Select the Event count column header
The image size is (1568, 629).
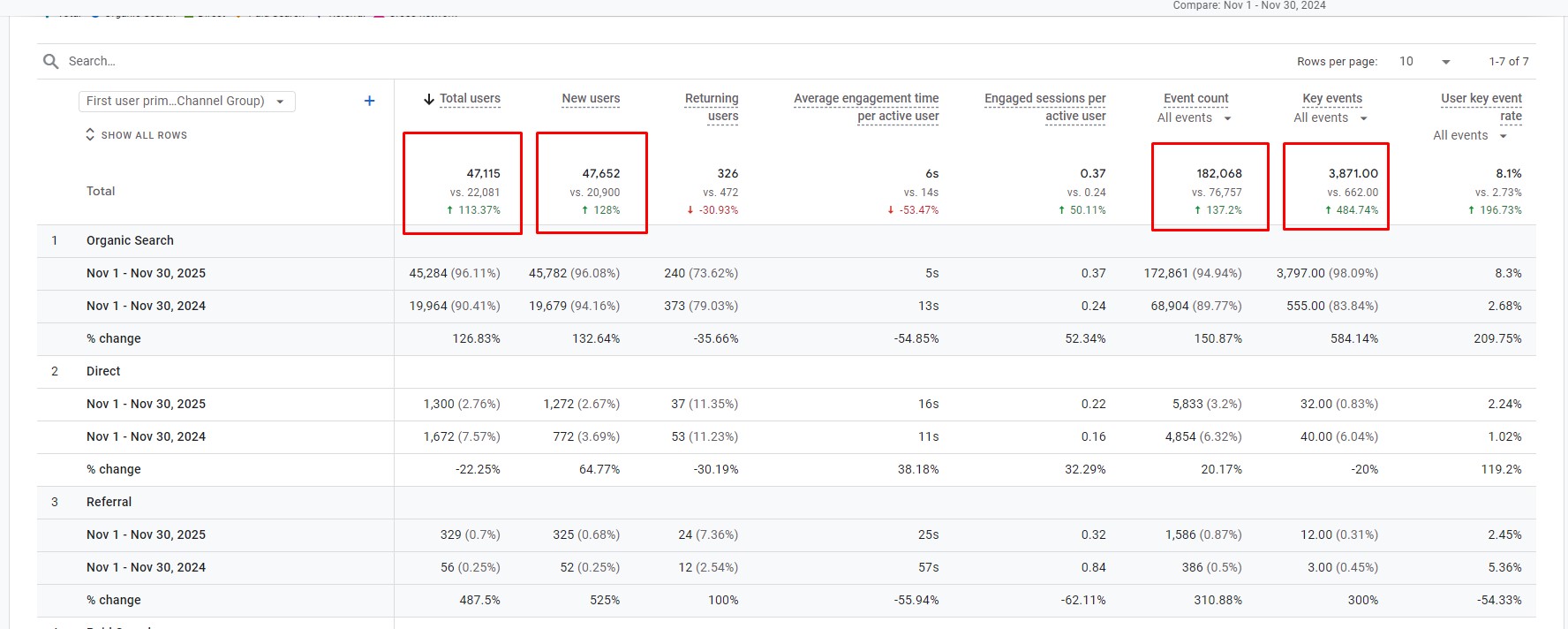coord(1195,98)
